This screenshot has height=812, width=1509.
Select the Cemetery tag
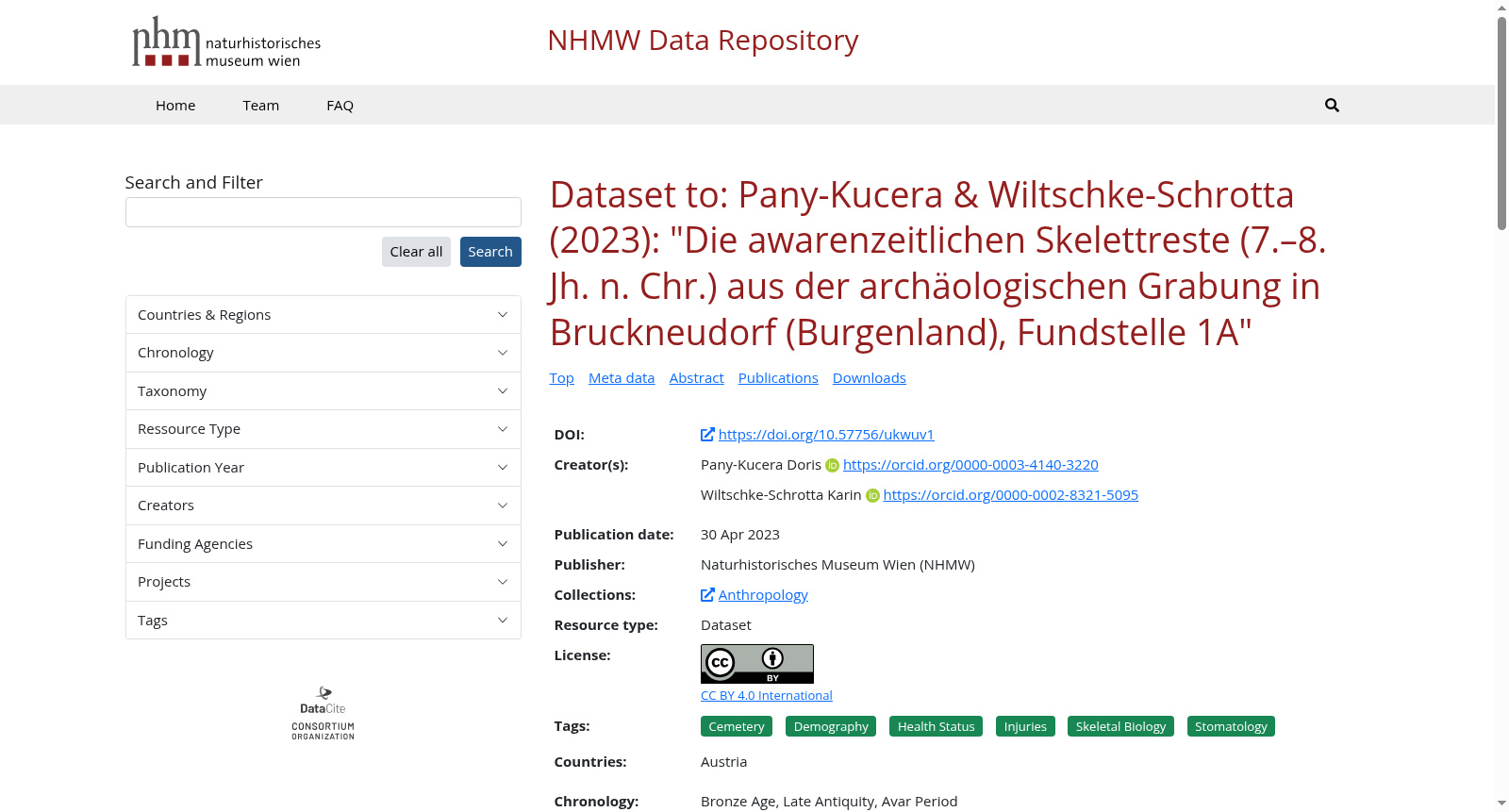[x=737, y=726]
